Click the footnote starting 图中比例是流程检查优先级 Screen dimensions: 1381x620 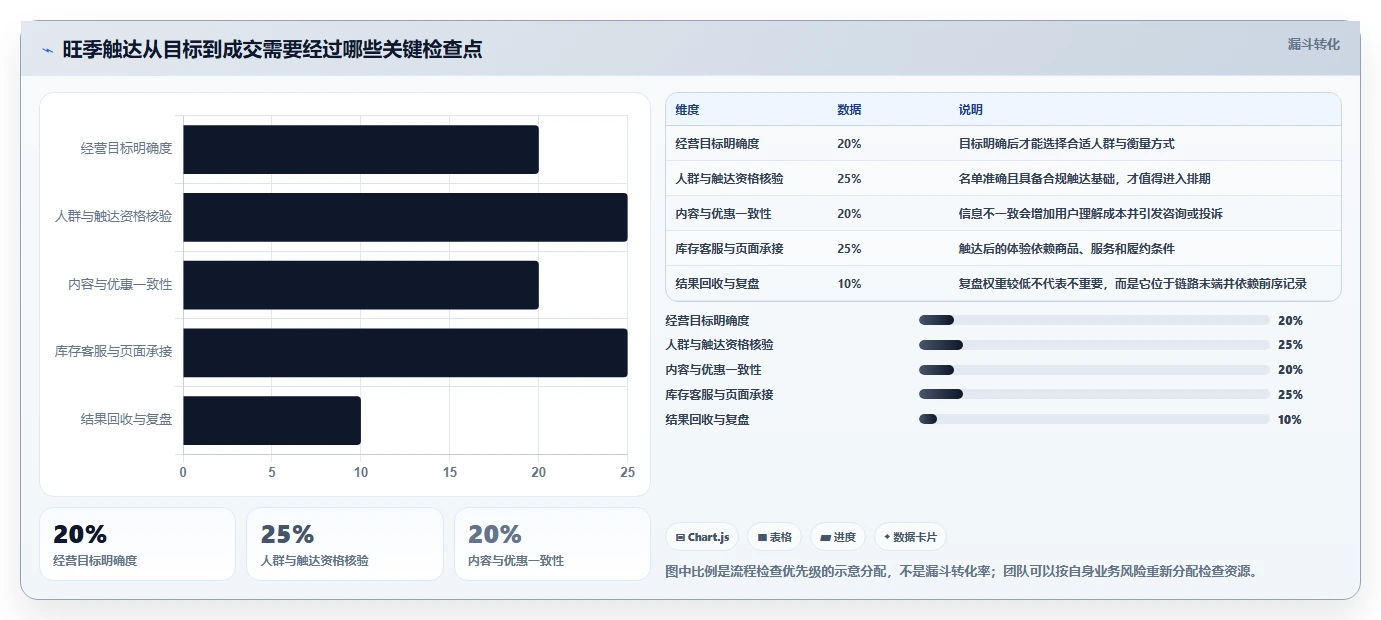[964, 572]
